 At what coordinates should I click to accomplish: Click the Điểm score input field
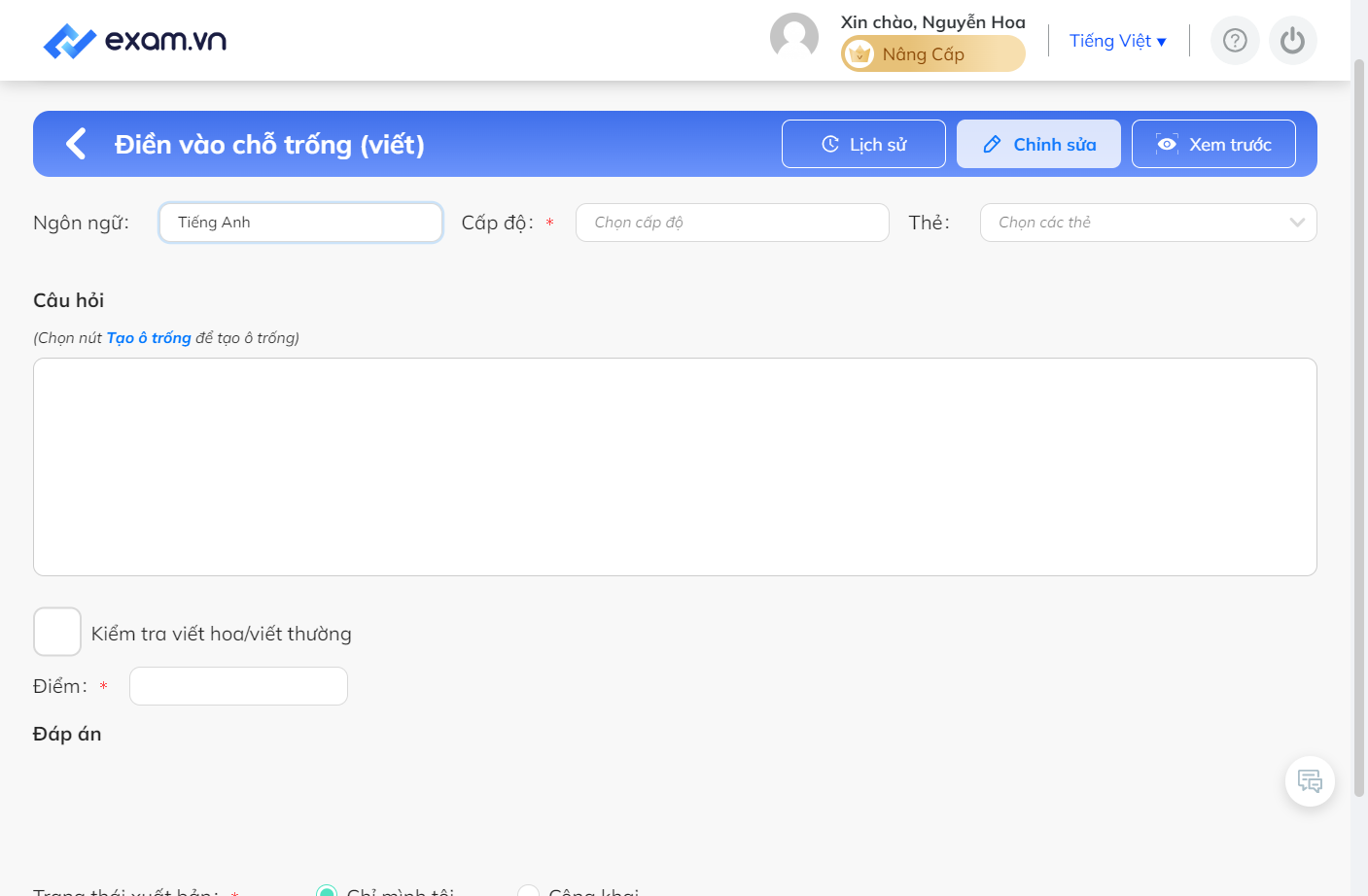[x=238, y=686]
